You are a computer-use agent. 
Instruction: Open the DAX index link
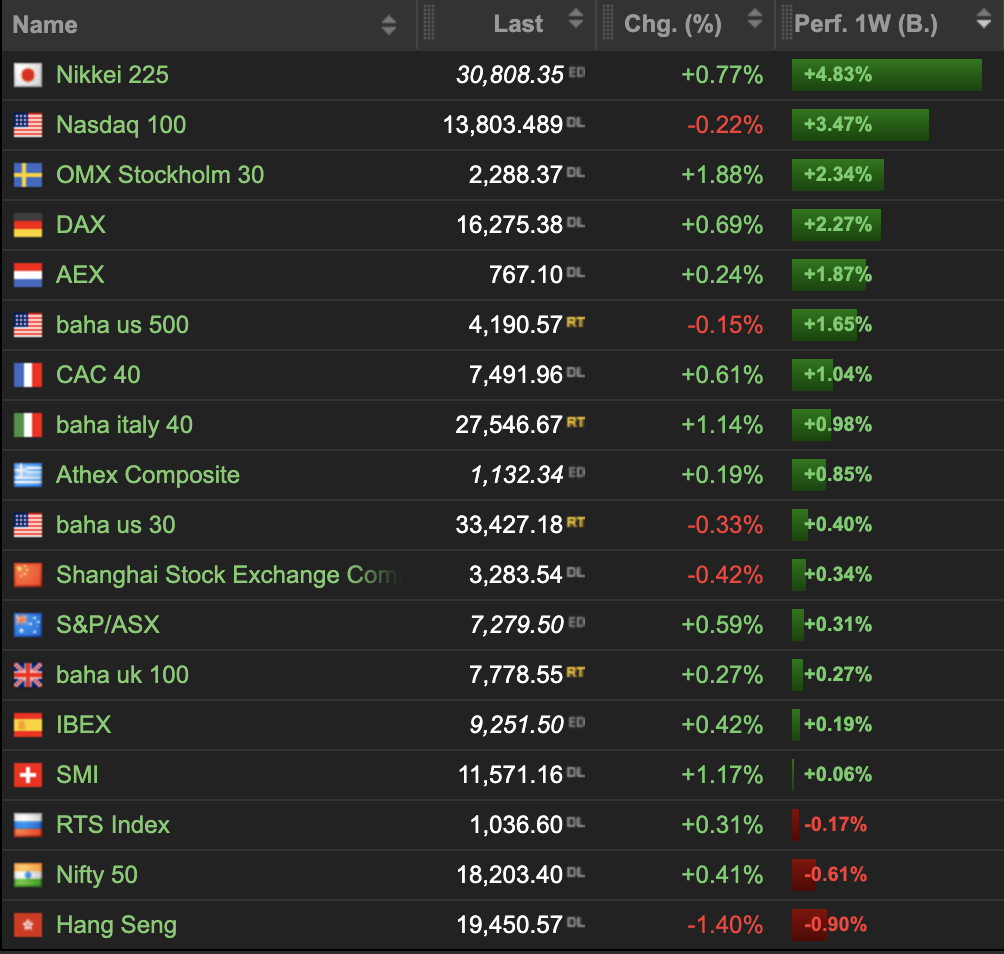(81, 225)
